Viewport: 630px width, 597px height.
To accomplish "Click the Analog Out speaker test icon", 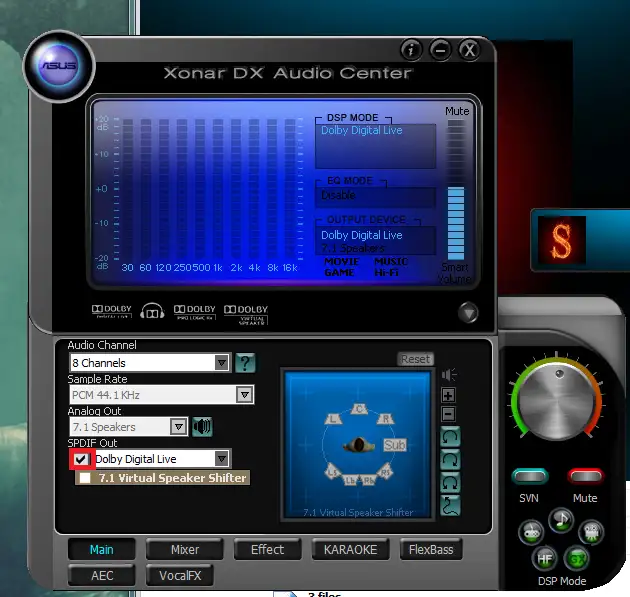I will point(202,427).
